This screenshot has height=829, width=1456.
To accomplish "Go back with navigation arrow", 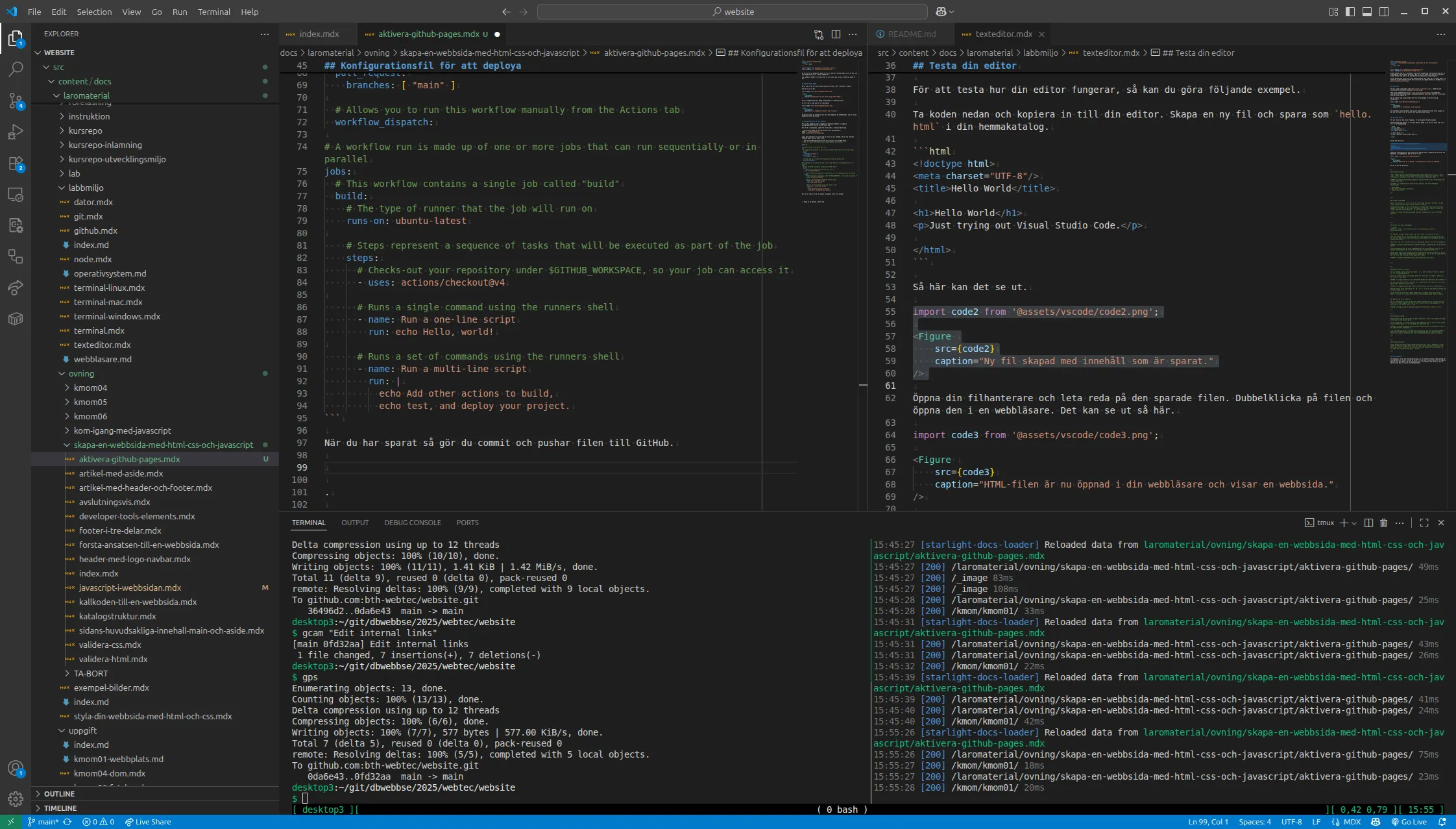I will click(506, 12).
